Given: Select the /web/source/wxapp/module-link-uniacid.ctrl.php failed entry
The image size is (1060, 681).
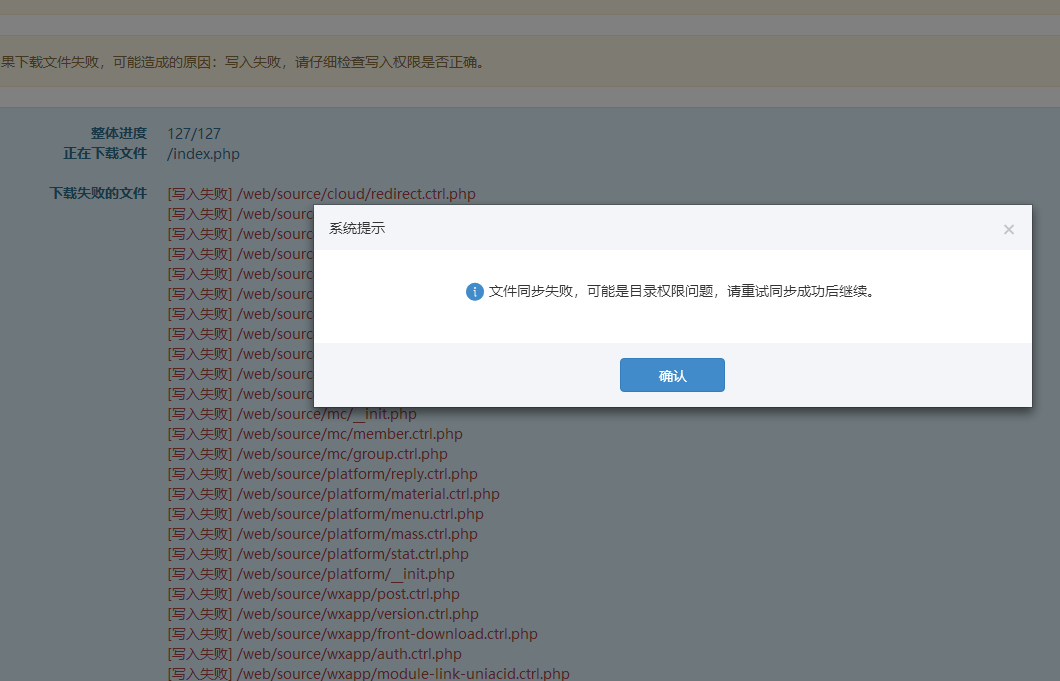Looking at the screenshot, I should (x=368, y=674).
